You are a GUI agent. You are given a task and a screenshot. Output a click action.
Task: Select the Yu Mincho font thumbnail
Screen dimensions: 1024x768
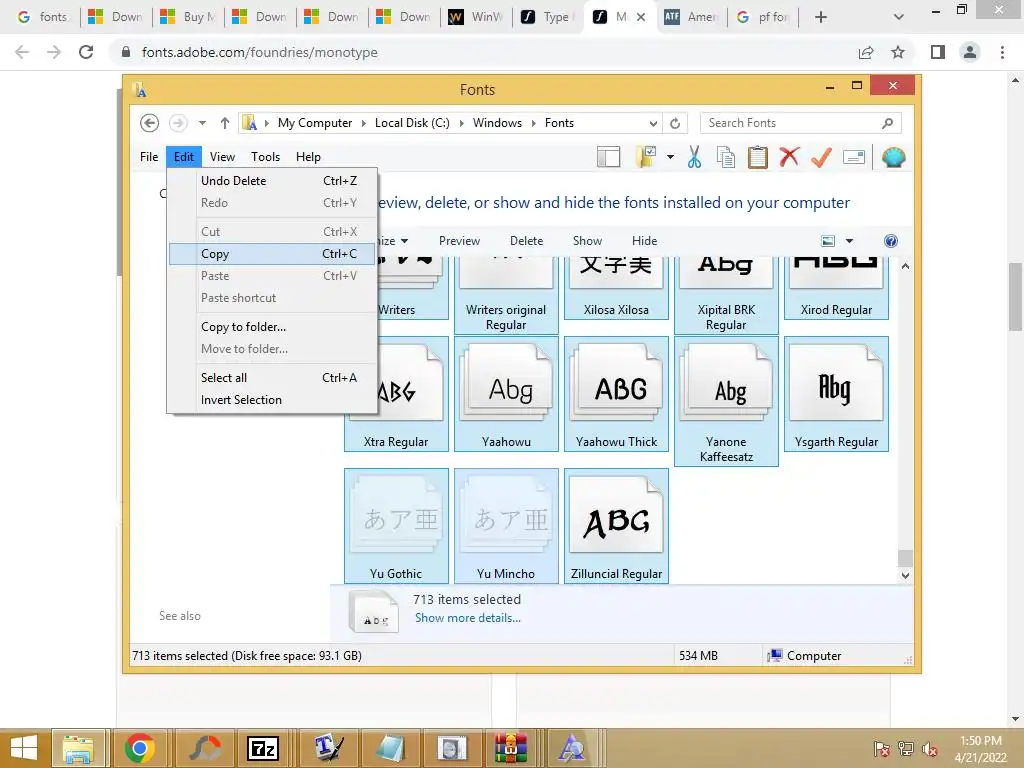pyautogui.click(x=506, y=526)
